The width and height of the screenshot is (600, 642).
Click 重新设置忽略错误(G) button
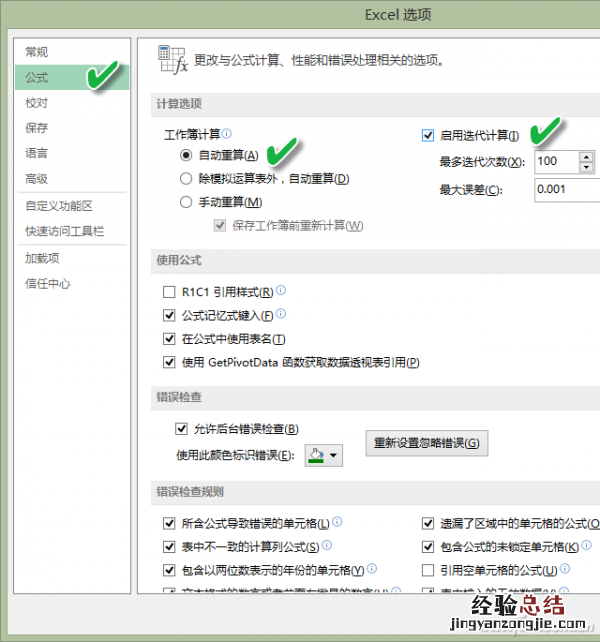pos(427,443)
